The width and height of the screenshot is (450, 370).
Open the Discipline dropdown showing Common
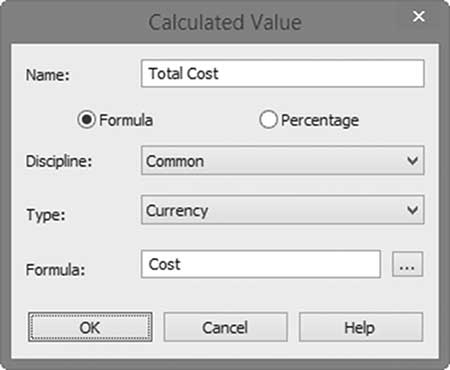[x=283, y=161]
